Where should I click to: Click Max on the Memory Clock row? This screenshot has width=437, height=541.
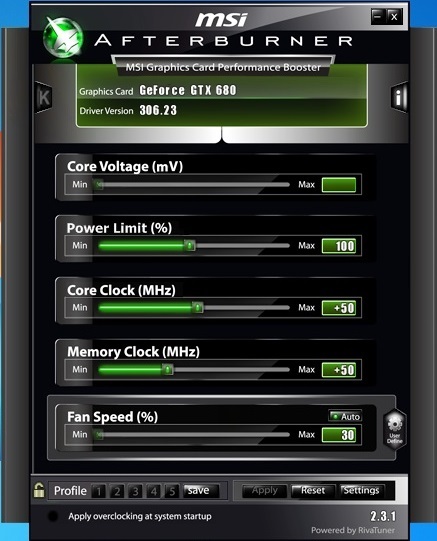tap(306, 370)
